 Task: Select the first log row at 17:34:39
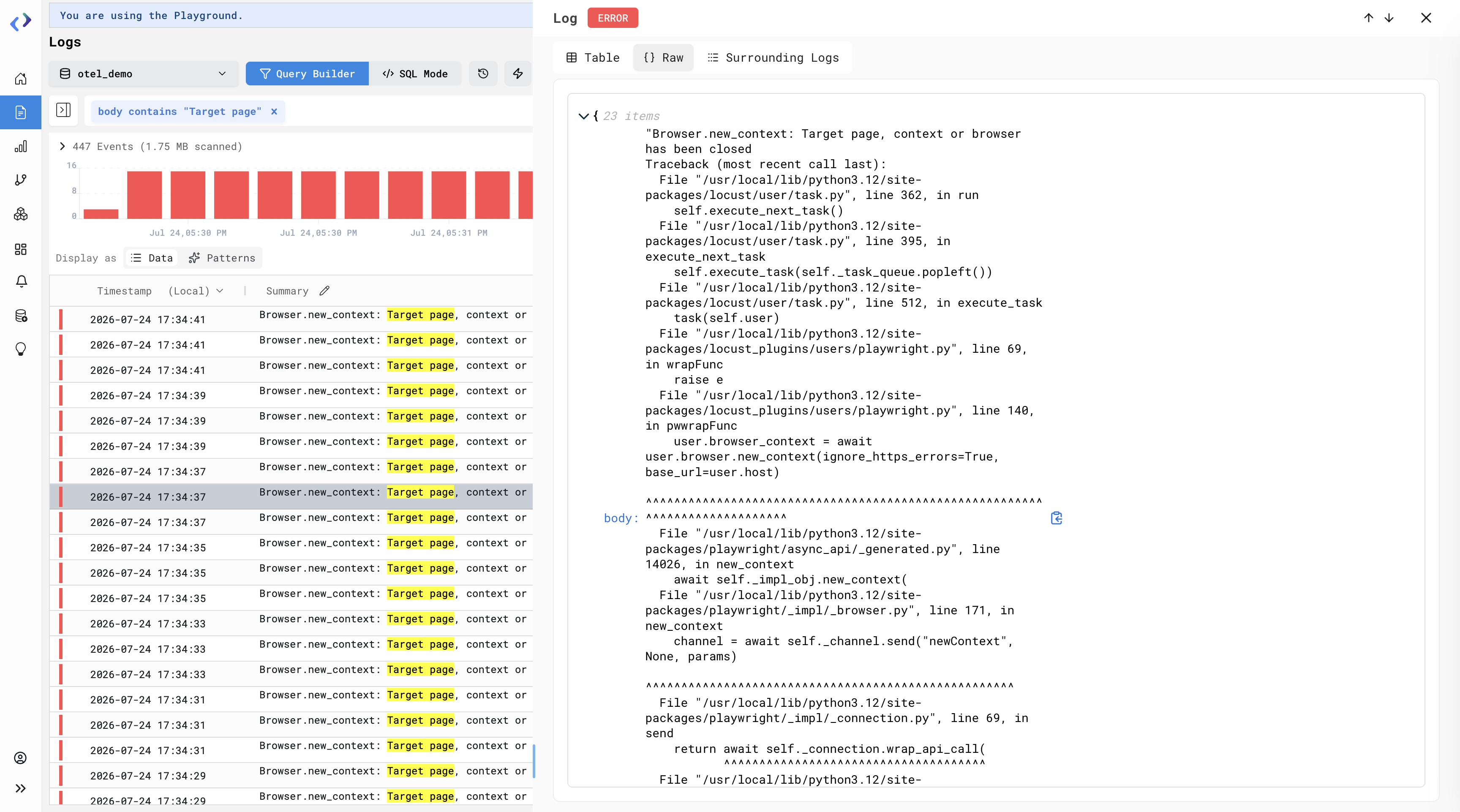291,395
